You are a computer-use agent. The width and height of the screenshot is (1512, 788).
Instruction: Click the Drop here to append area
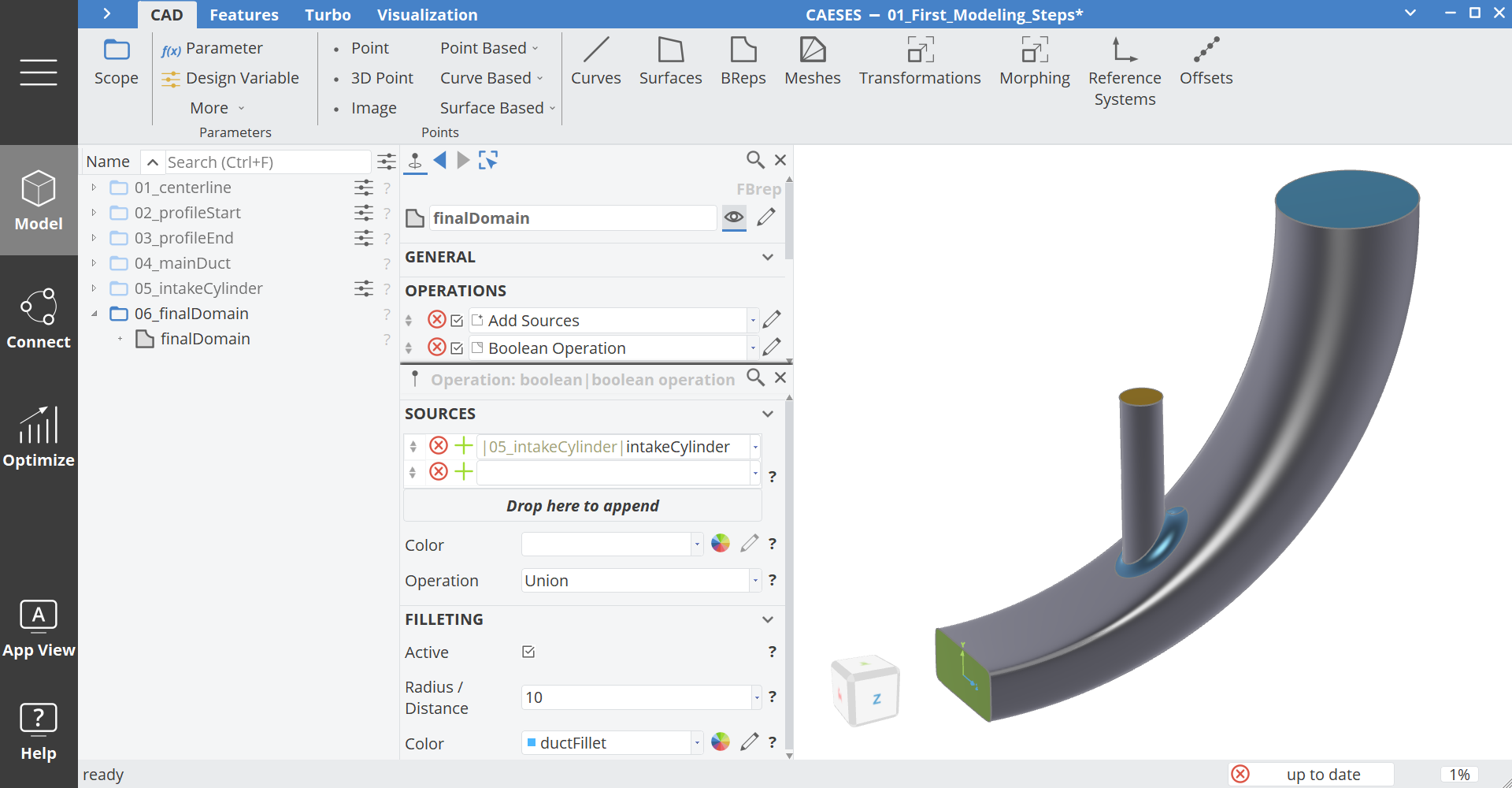[582, 505]
